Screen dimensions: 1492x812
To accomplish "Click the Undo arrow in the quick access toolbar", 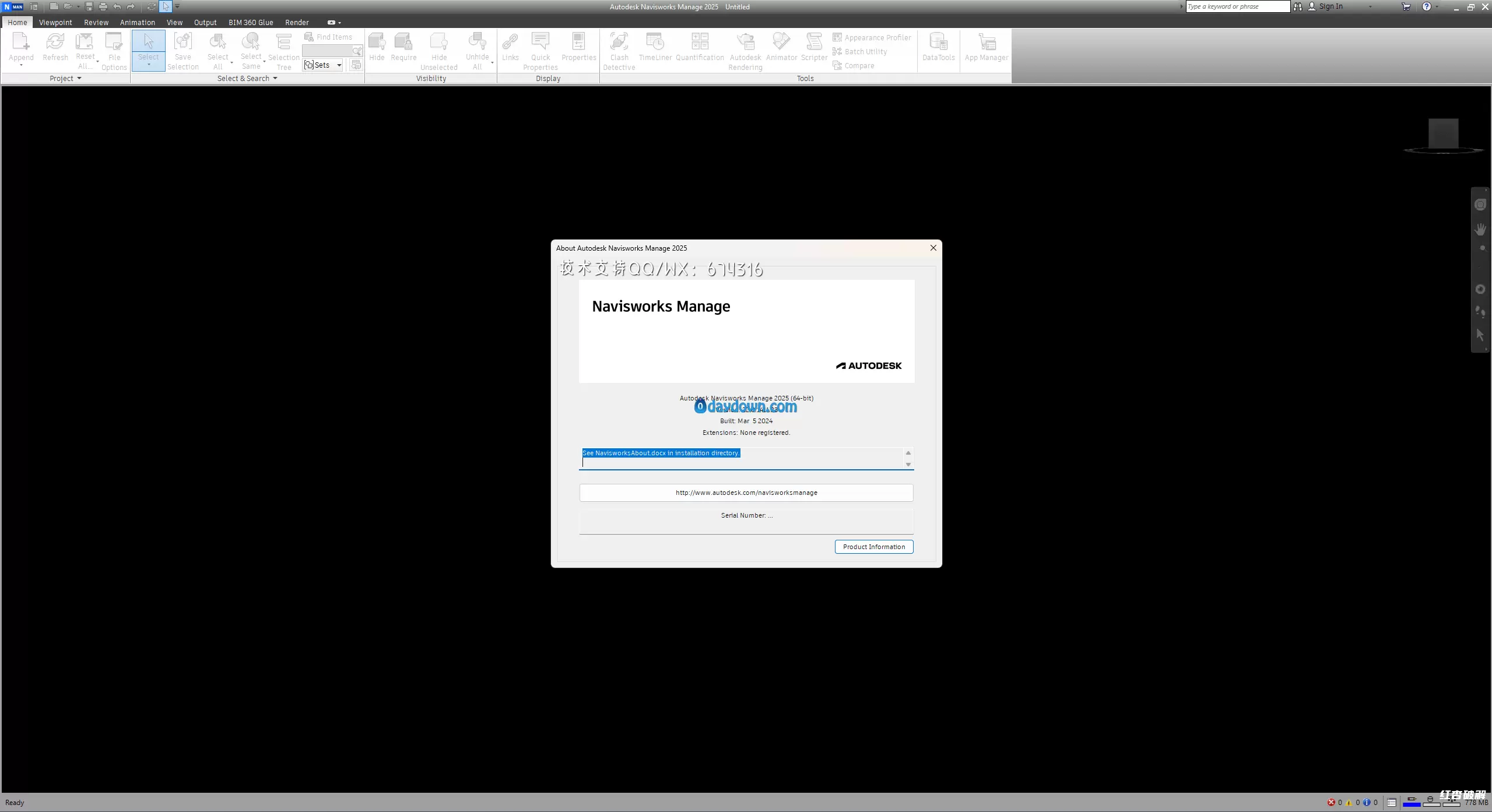I will pos(117,6).
